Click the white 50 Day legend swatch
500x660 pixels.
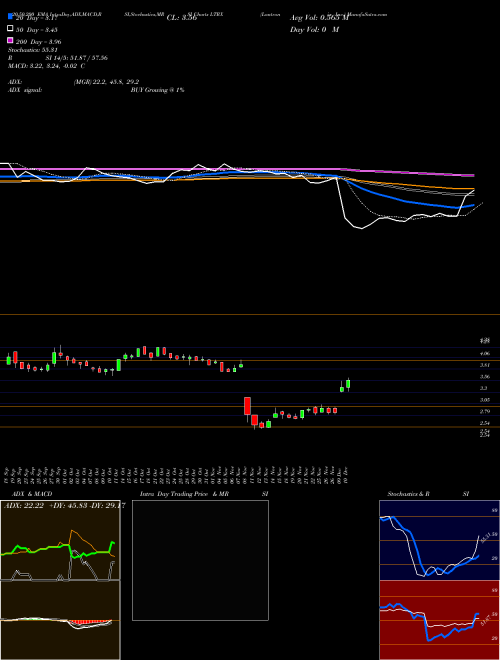[x=10, y=29]
